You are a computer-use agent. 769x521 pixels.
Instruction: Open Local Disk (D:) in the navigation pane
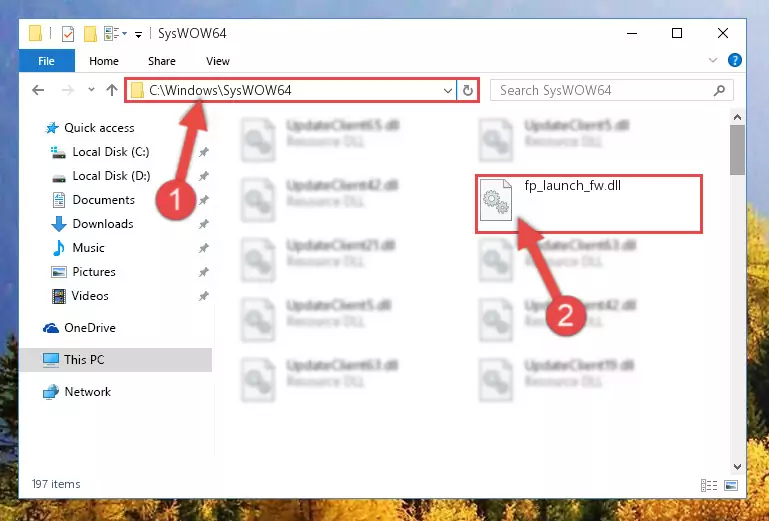point(111,176)
